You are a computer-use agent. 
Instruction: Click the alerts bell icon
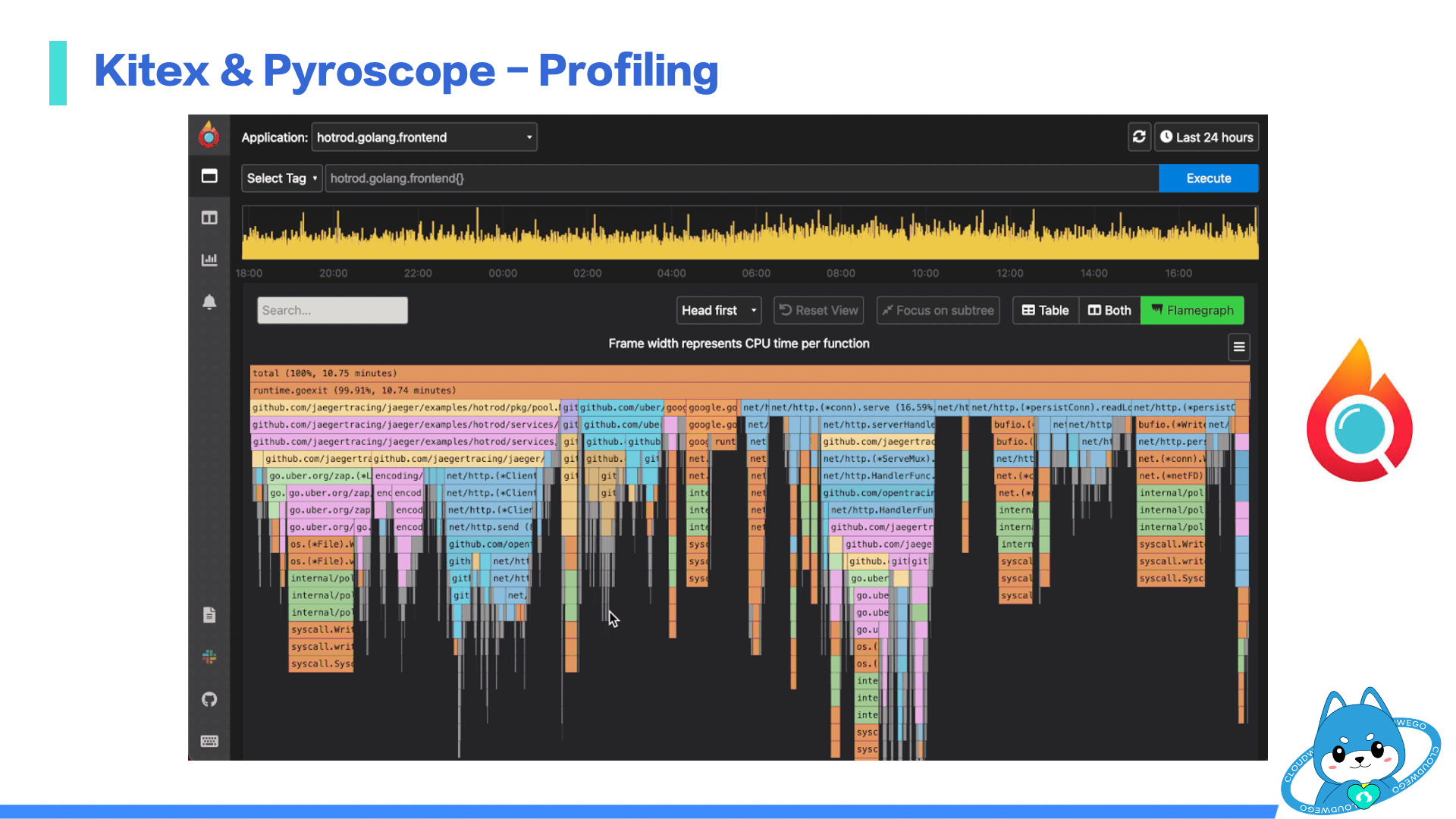(209, 302)
